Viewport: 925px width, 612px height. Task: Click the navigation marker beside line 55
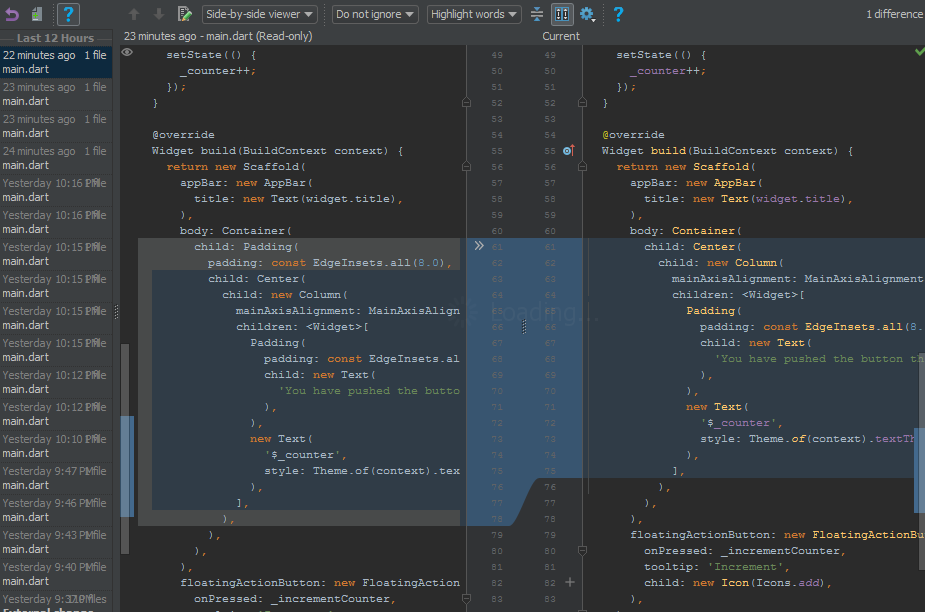(567, 150)
